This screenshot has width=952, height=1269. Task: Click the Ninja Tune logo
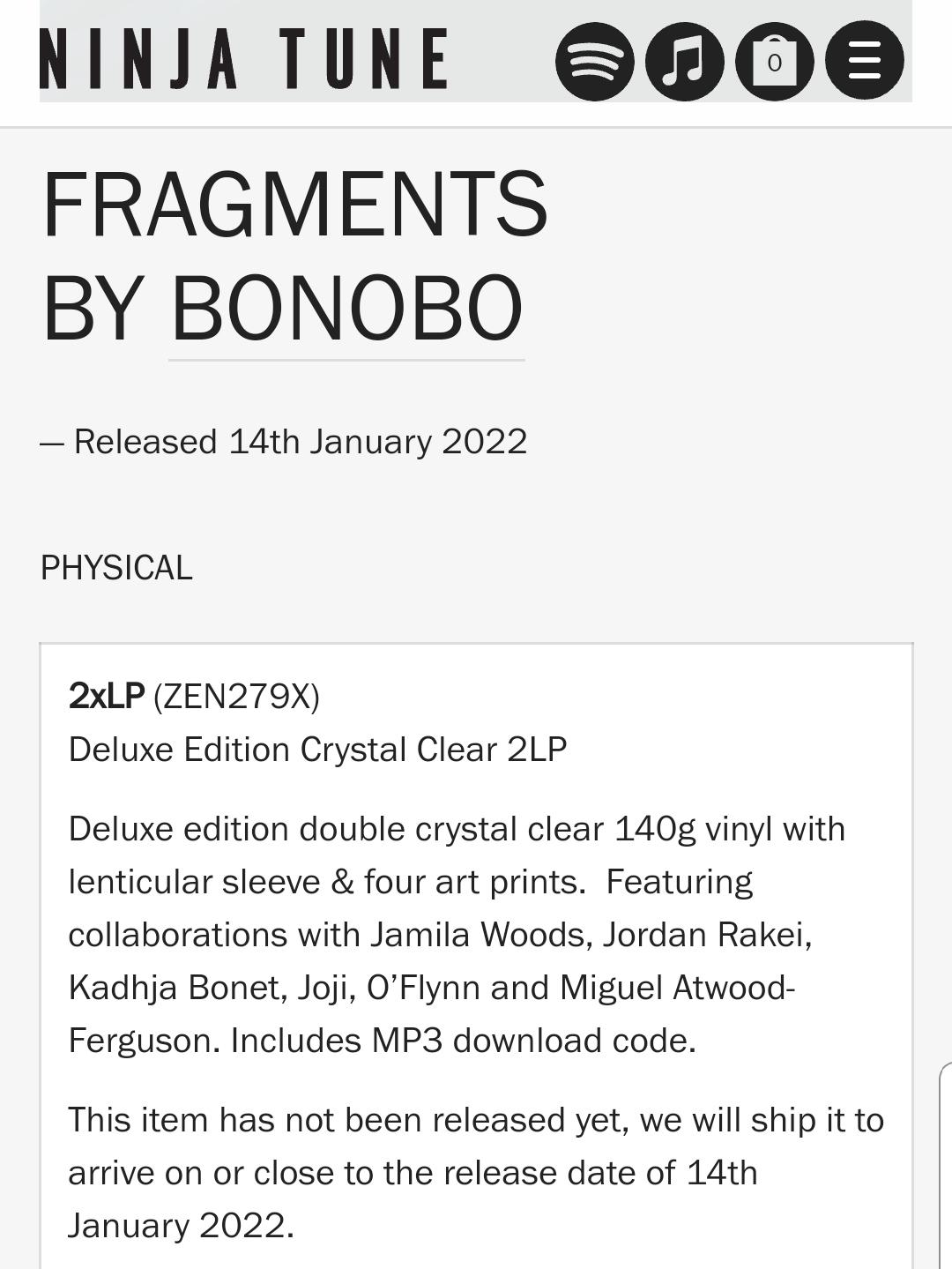[x=245, y=60]
